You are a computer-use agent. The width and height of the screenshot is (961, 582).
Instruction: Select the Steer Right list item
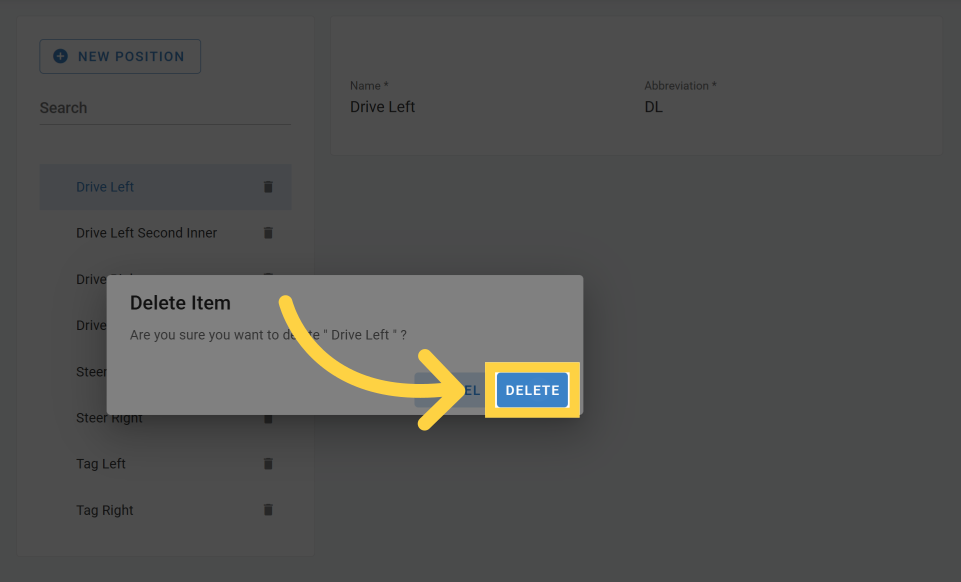pyautogui.click(x=109, y=418)
